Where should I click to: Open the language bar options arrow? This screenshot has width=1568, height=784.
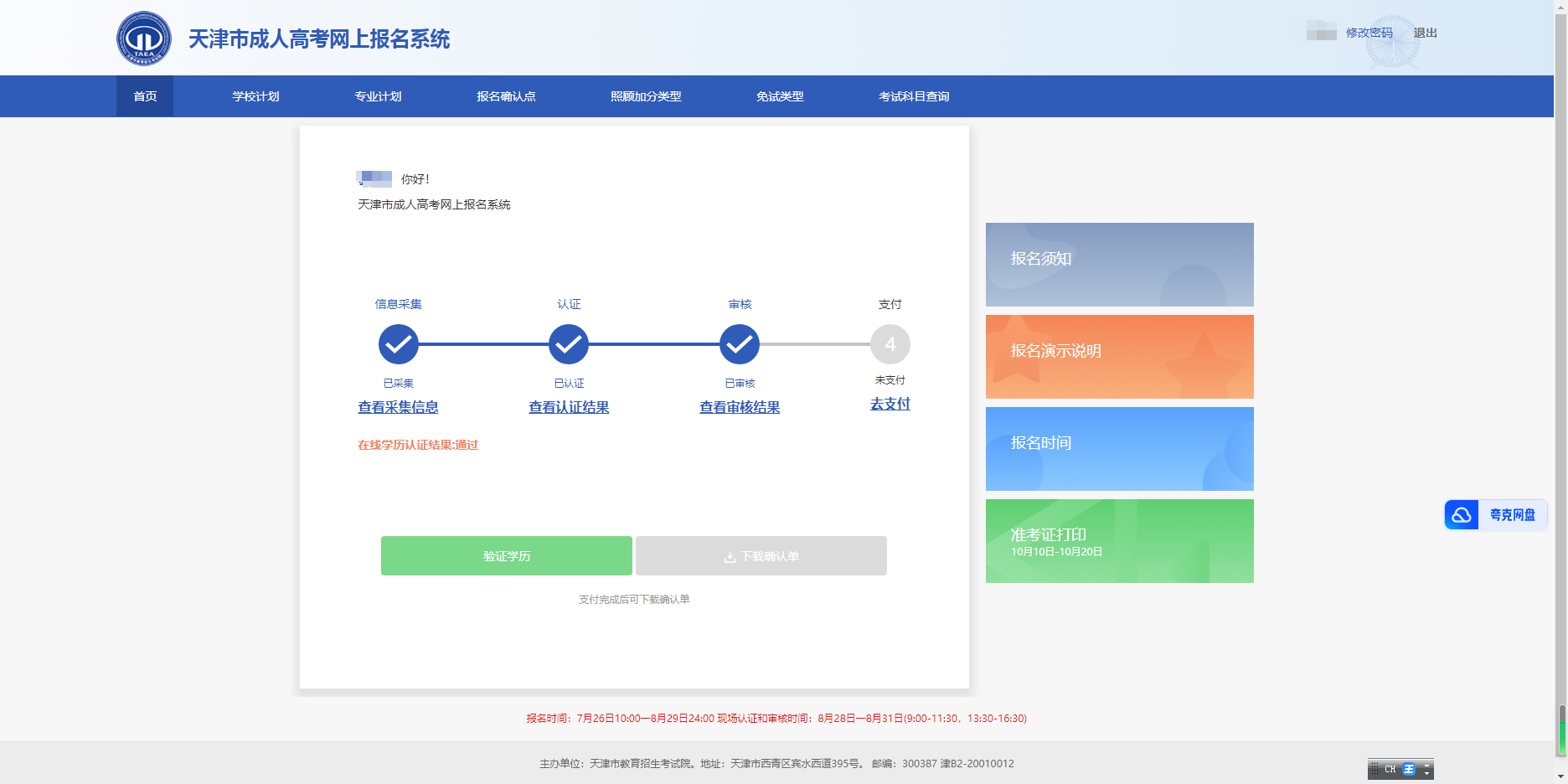[x=1427, y=773]
